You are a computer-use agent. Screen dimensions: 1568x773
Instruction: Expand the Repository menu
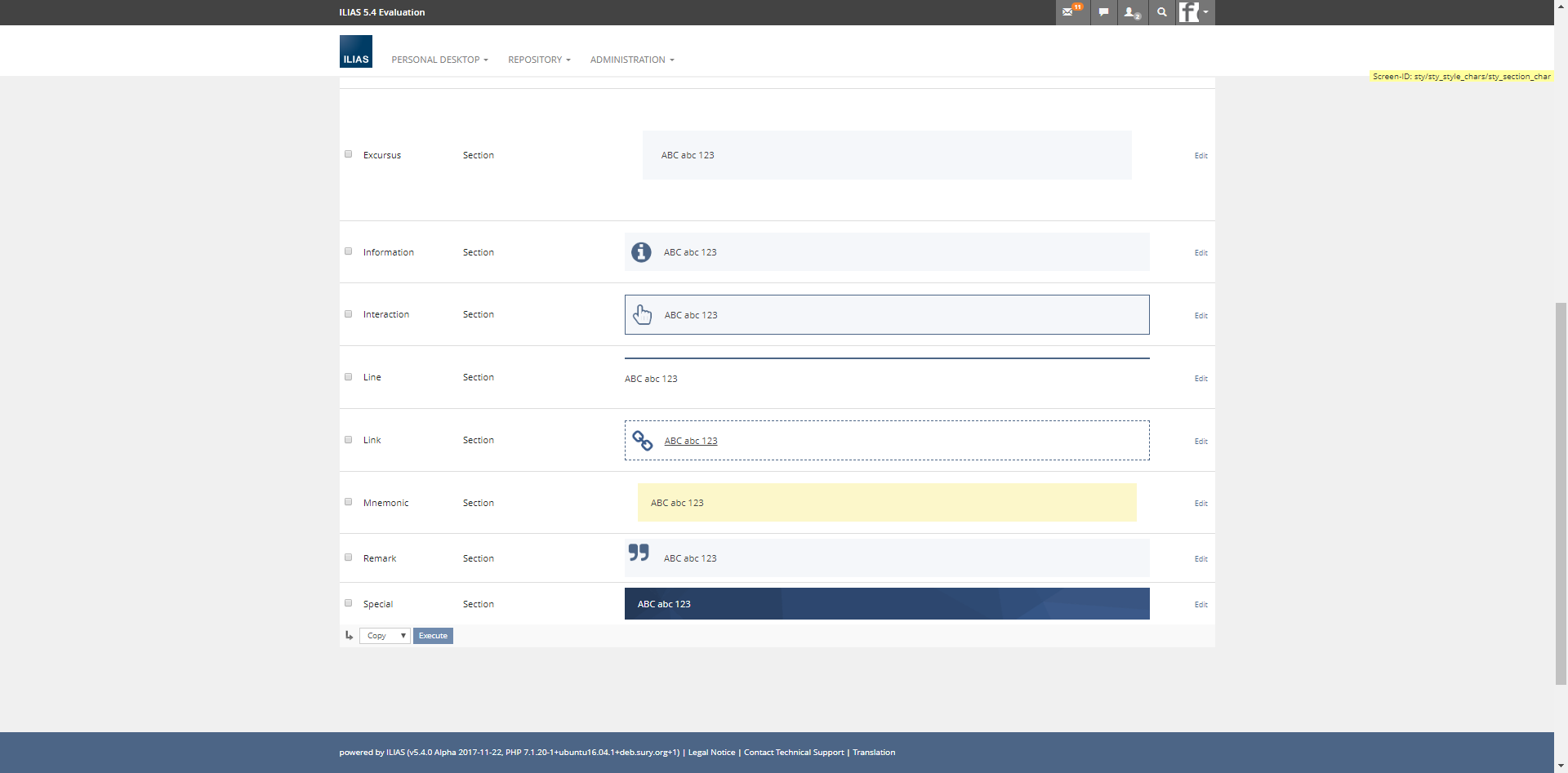[x=539, y=60]
